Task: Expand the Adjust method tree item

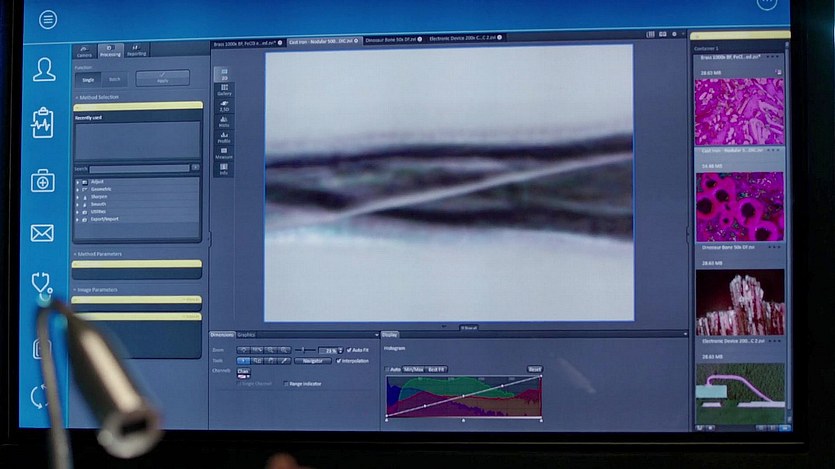Action: (x=78, y=182)
